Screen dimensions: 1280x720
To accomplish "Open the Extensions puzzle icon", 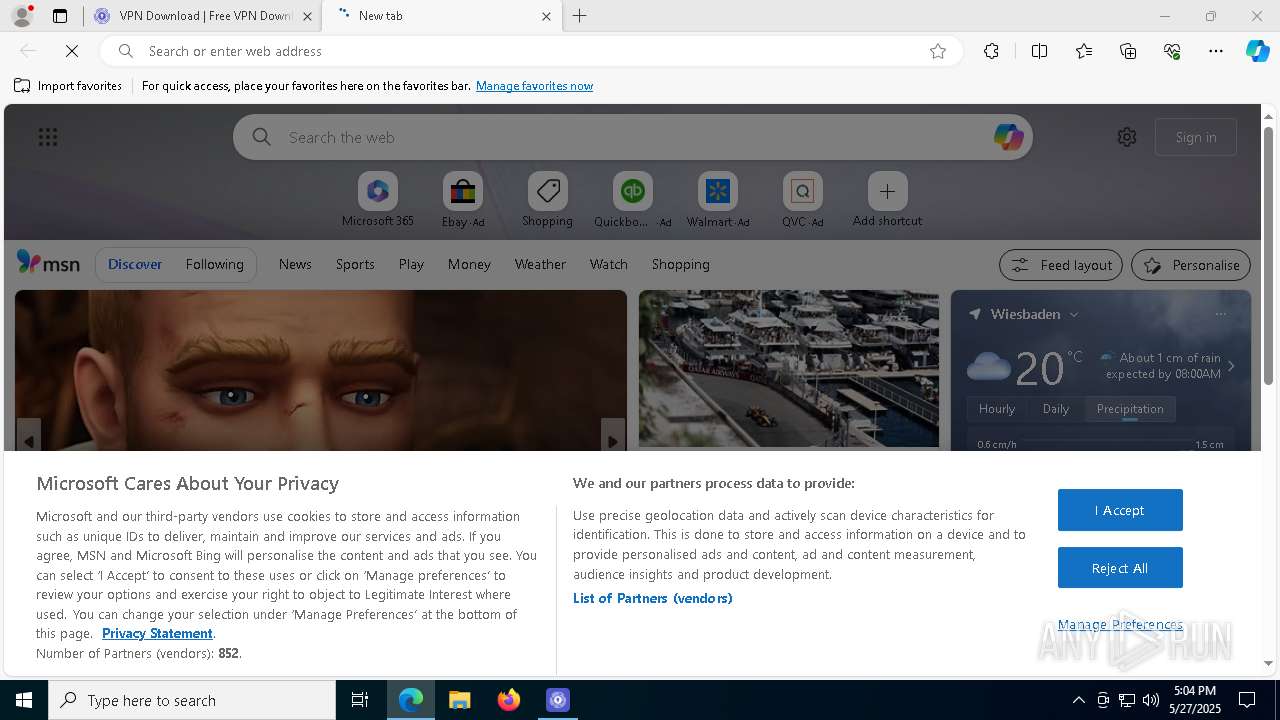I will pos(991,51).
